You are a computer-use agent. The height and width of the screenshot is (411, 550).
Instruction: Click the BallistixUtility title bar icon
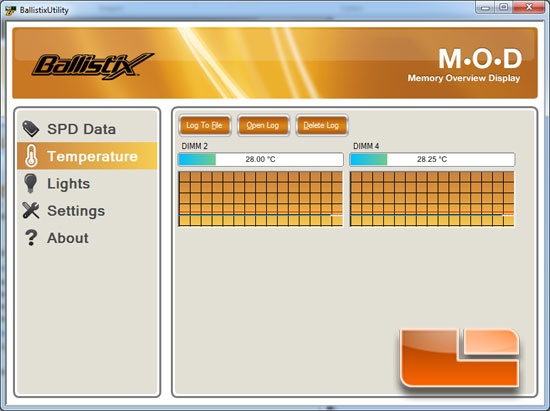pos(11,10)
